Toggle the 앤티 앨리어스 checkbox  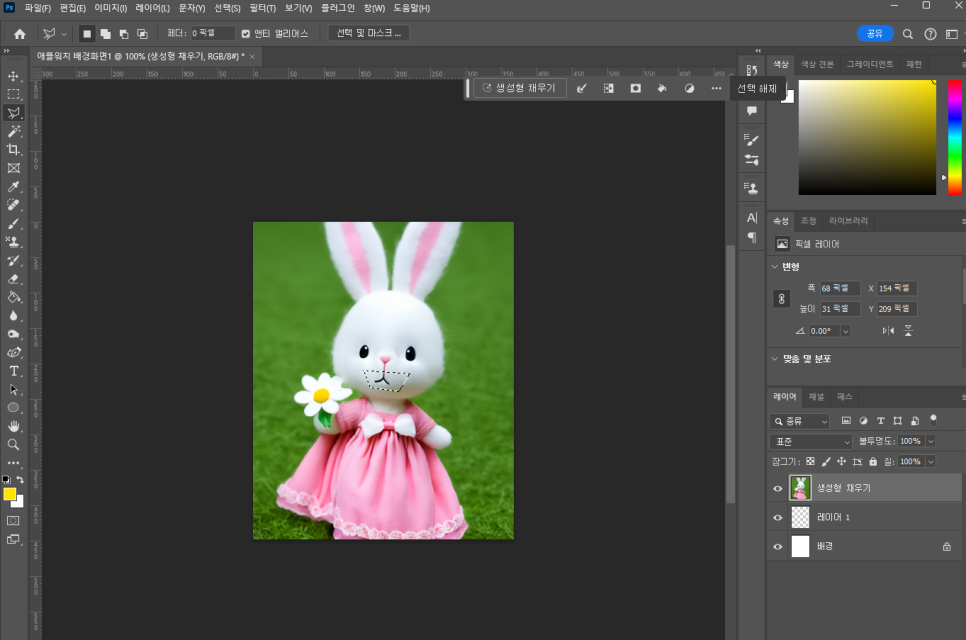[246, 33]
